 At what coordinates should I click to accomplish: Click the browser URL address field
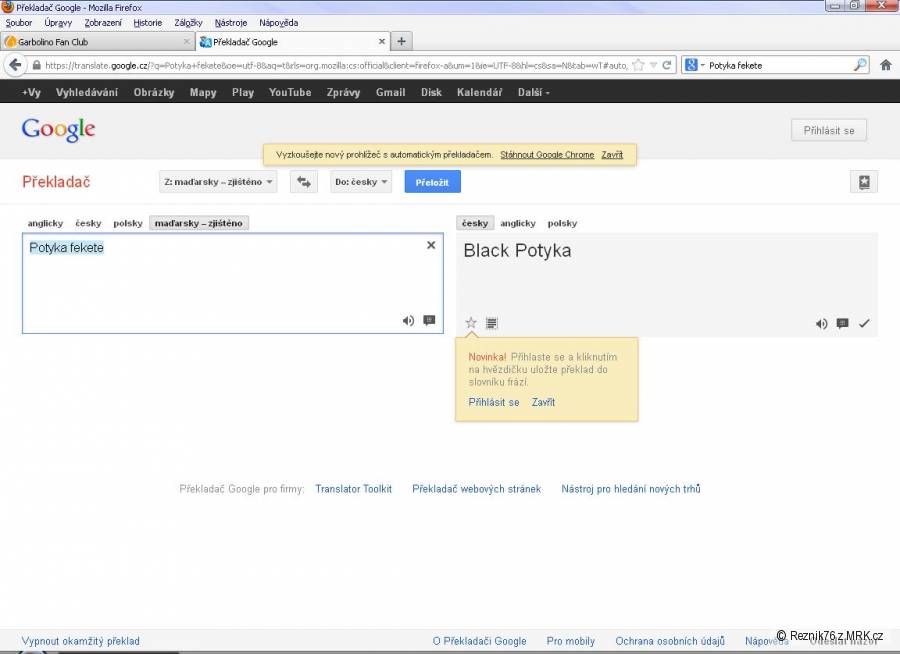[x=336, y=65]
